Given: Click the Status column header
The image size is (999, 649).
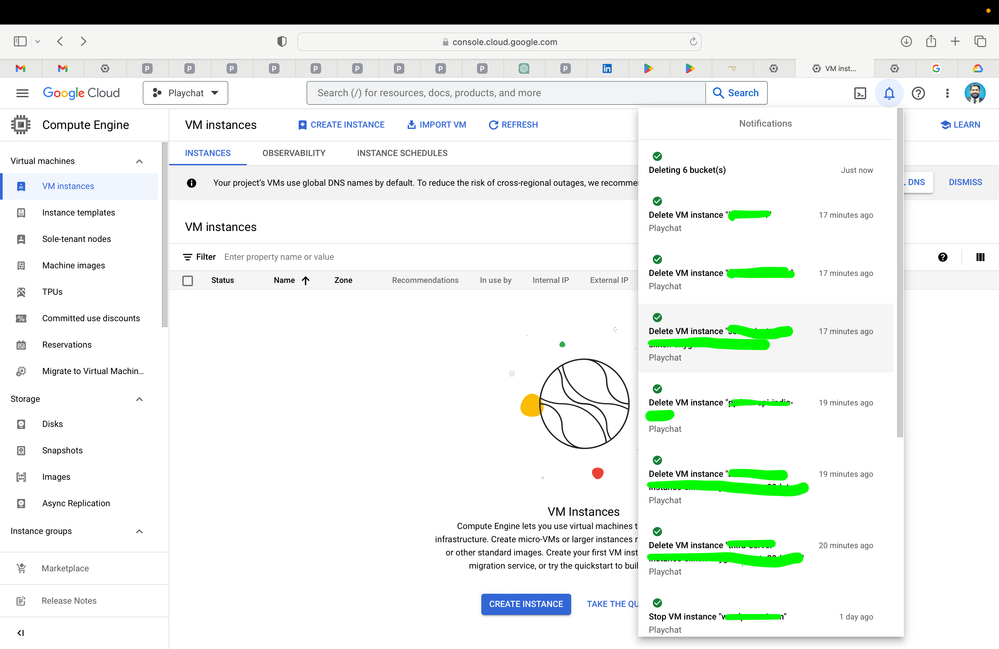Looking at the screenshot, I should tap(222, 280).
